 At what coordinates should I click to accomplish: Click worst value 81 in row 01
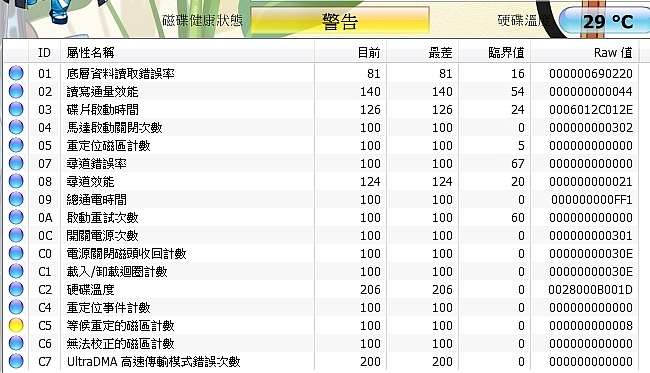[446, 74]
